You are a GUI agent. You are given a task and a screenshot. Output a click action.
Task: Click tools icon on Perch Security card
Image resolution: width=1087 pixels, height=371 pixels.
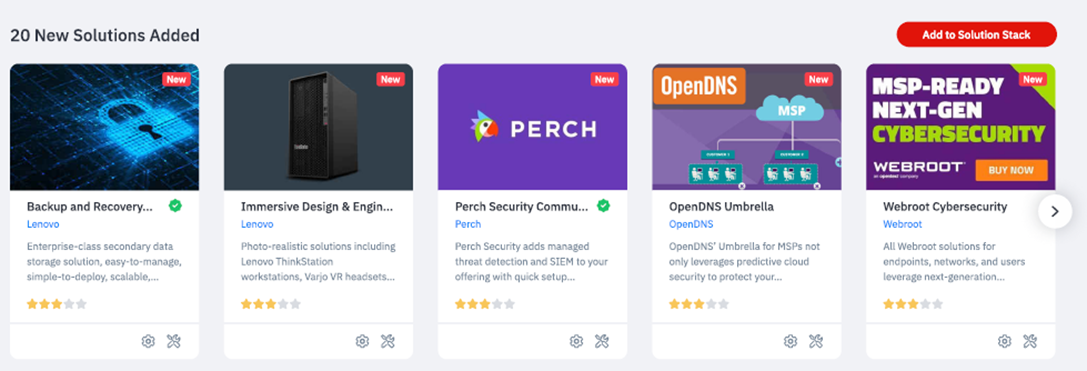pyautogui.click(x=602, y=341)
